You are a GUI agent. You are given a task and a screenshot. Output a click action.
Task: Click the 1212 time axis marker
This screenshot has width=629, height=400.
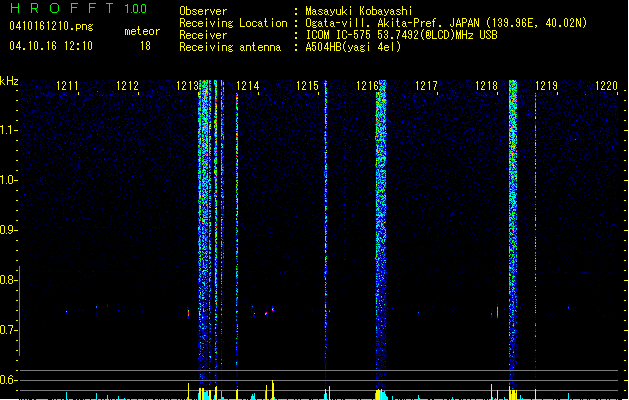pos(127,86)
